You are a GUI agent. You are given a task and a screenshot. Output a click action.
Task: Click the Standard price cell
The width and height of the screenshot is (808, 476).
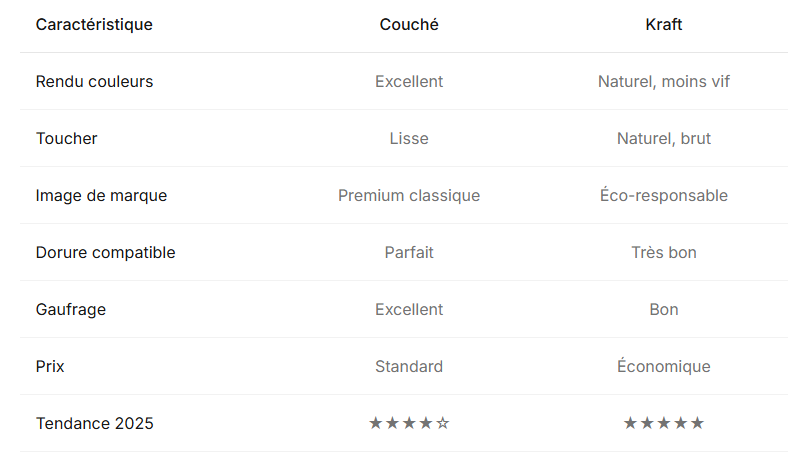click(409, 366)
